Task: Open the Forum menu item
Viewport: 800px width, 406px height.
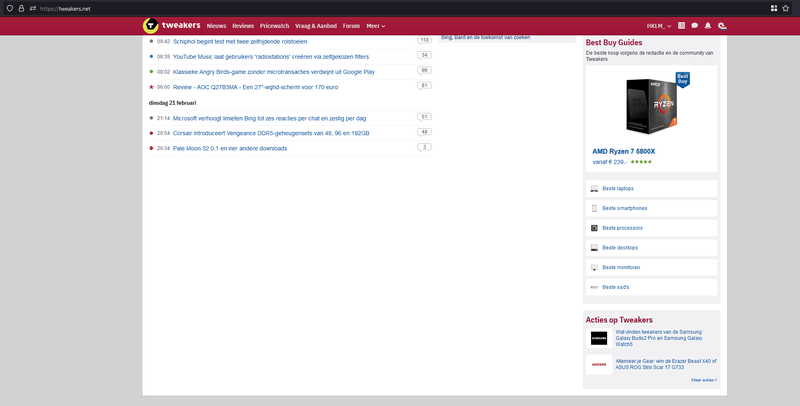Action: pyautogui.click(x=351, y=26)
